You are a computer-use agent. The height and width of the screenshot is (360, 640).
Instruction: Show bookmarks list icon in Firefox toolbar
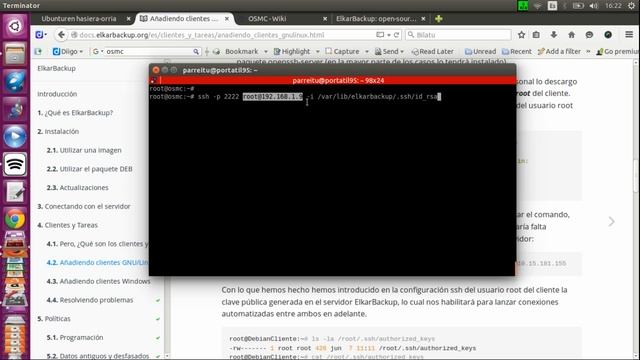tap(536, 35)
